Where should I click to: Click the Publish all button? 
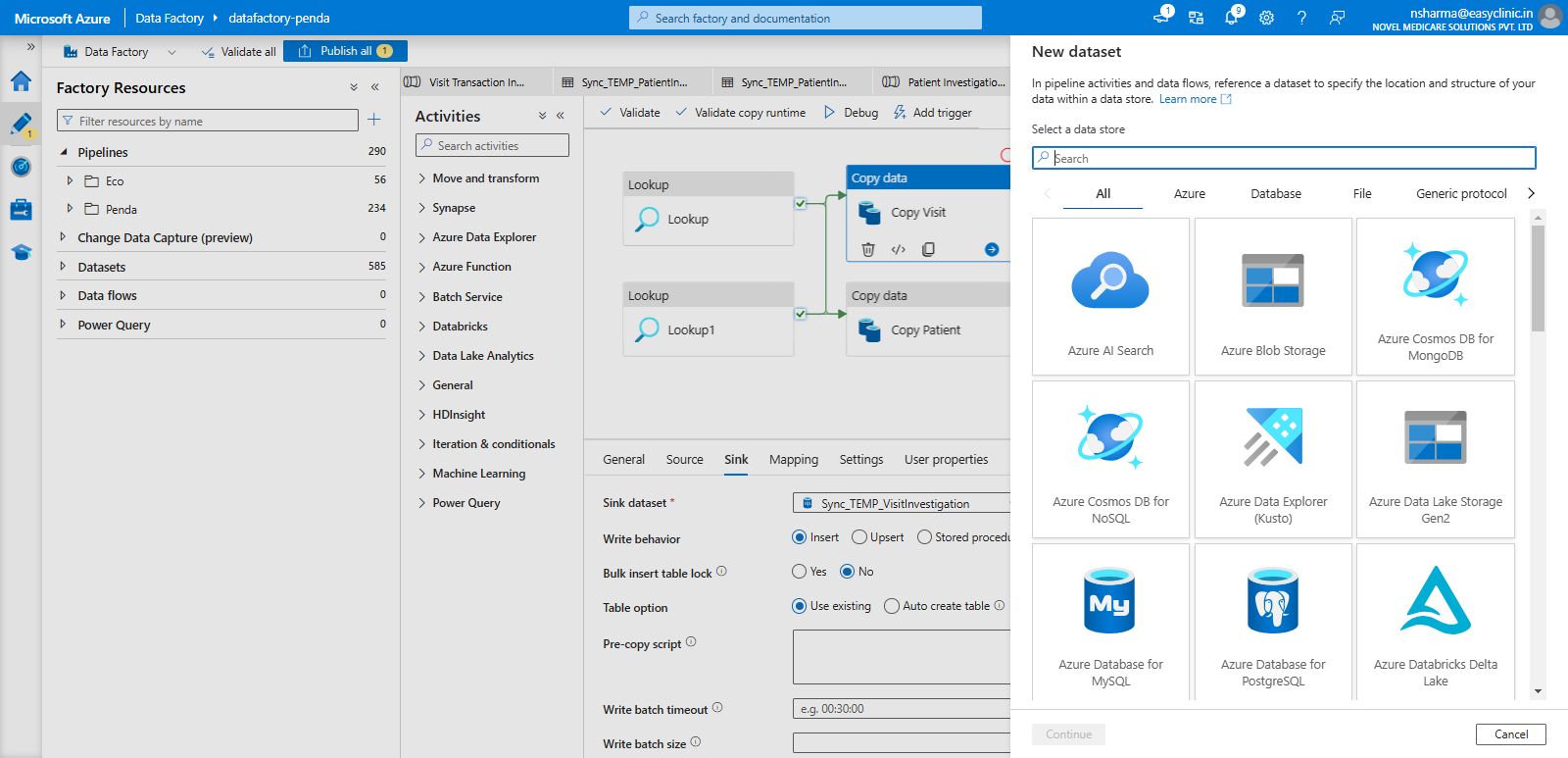[346, 51]
